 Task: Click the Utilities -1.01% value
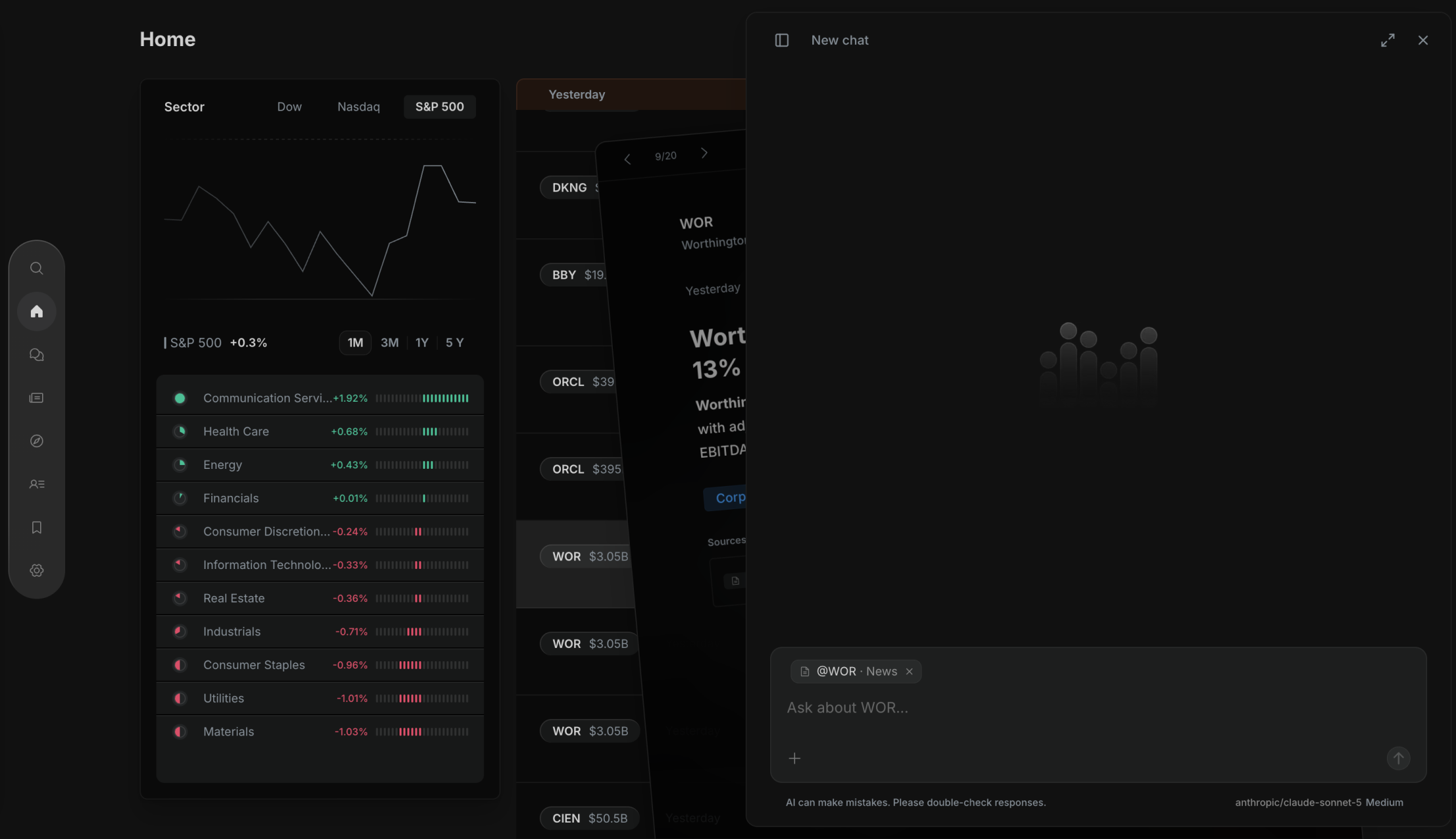click(352, 699)
